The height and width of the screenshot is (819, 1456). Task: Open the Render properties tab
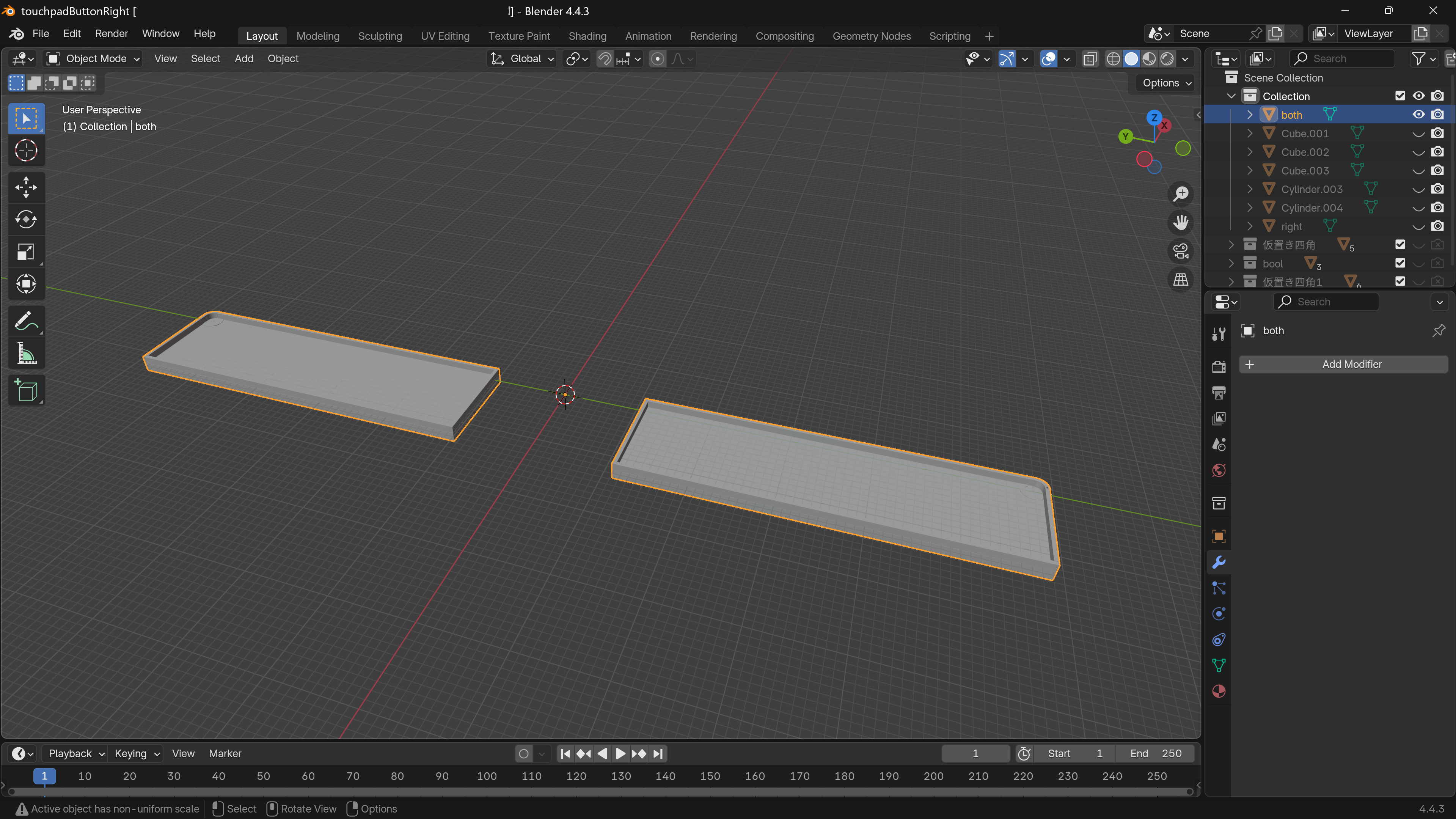[x=1219, y=367]
